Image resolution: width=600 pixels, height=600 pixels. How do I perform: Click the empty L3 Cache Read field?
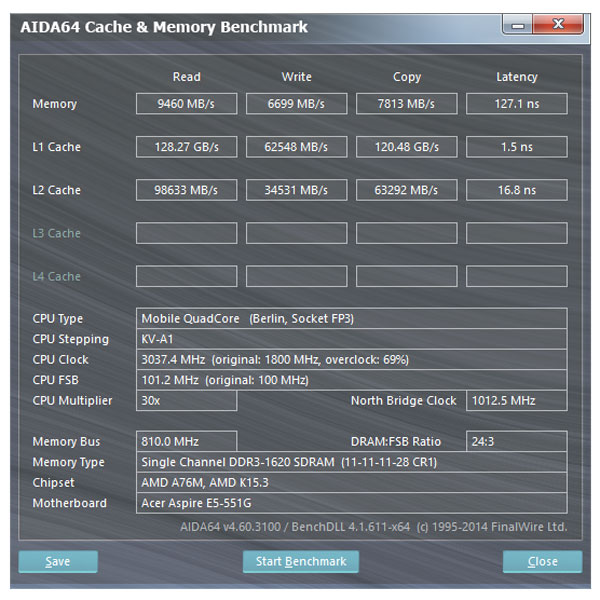pyautogui.click(x=186, y=233)
